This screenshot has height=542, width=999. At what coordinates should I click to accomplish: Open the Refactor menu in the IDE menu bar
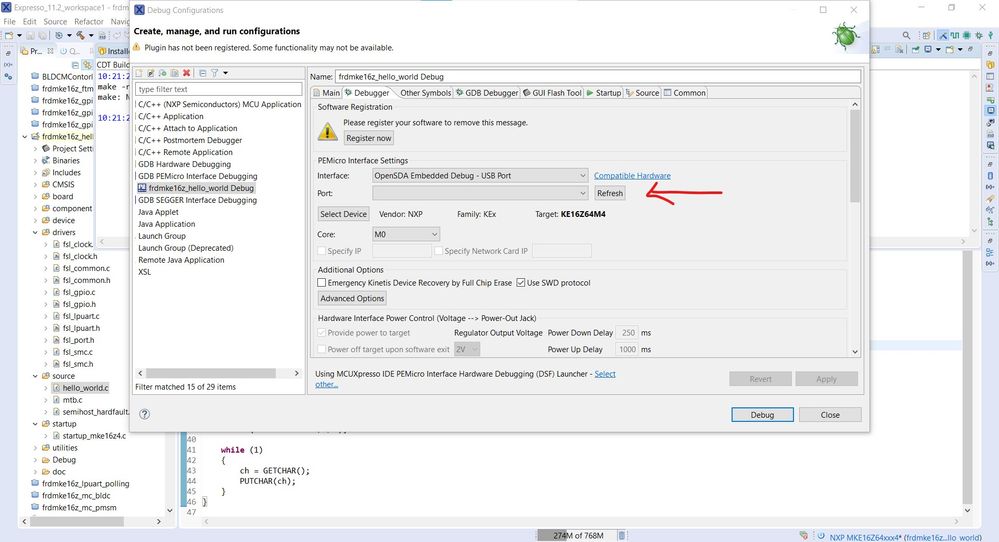pos(89,22)
